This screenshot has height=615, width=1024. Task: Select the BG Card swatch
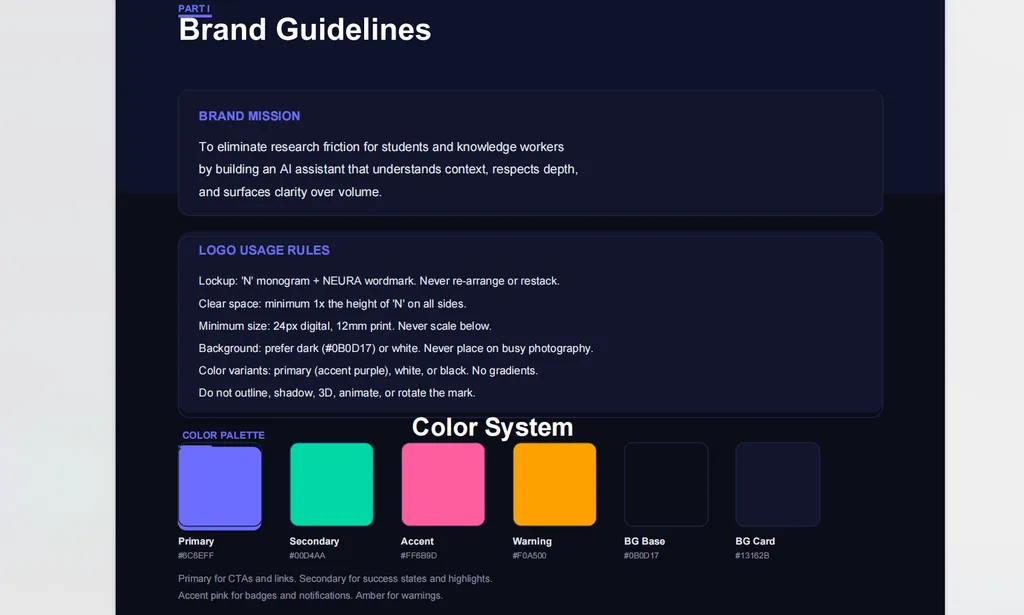pos(777,484)
